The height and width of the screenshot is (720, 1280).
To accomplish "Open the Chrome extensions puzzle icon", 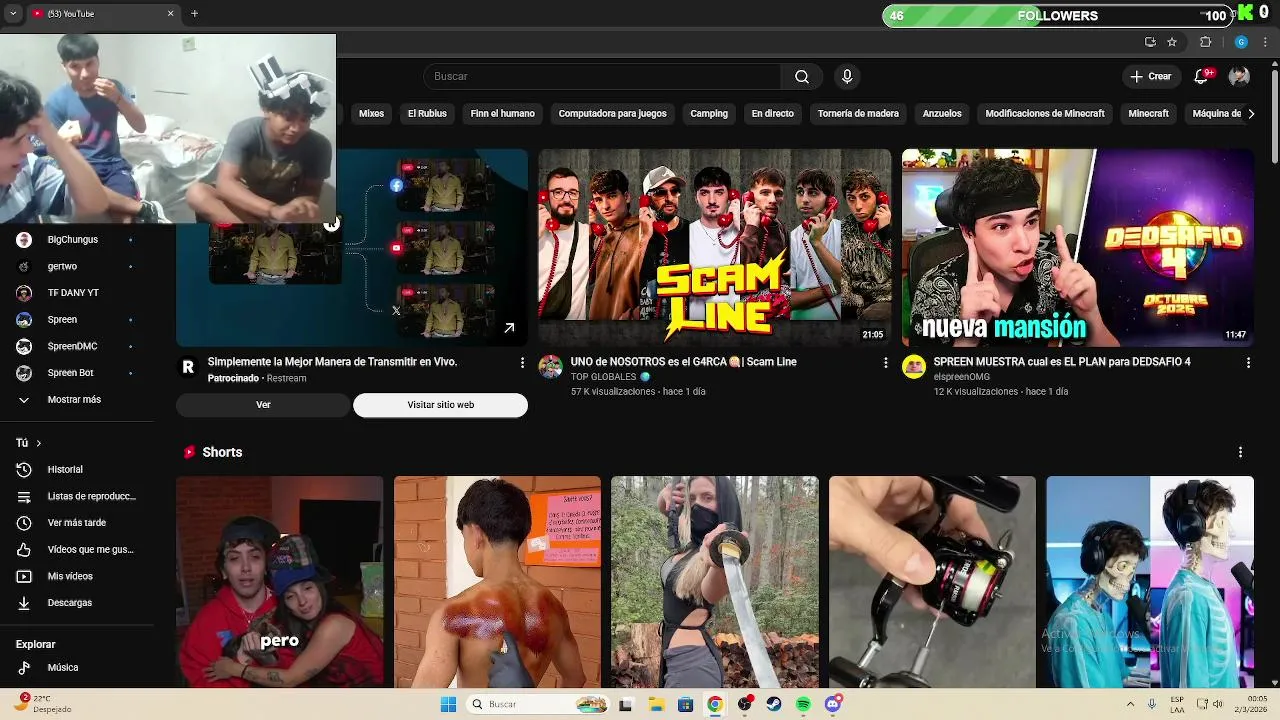I will coord(1205,42).
